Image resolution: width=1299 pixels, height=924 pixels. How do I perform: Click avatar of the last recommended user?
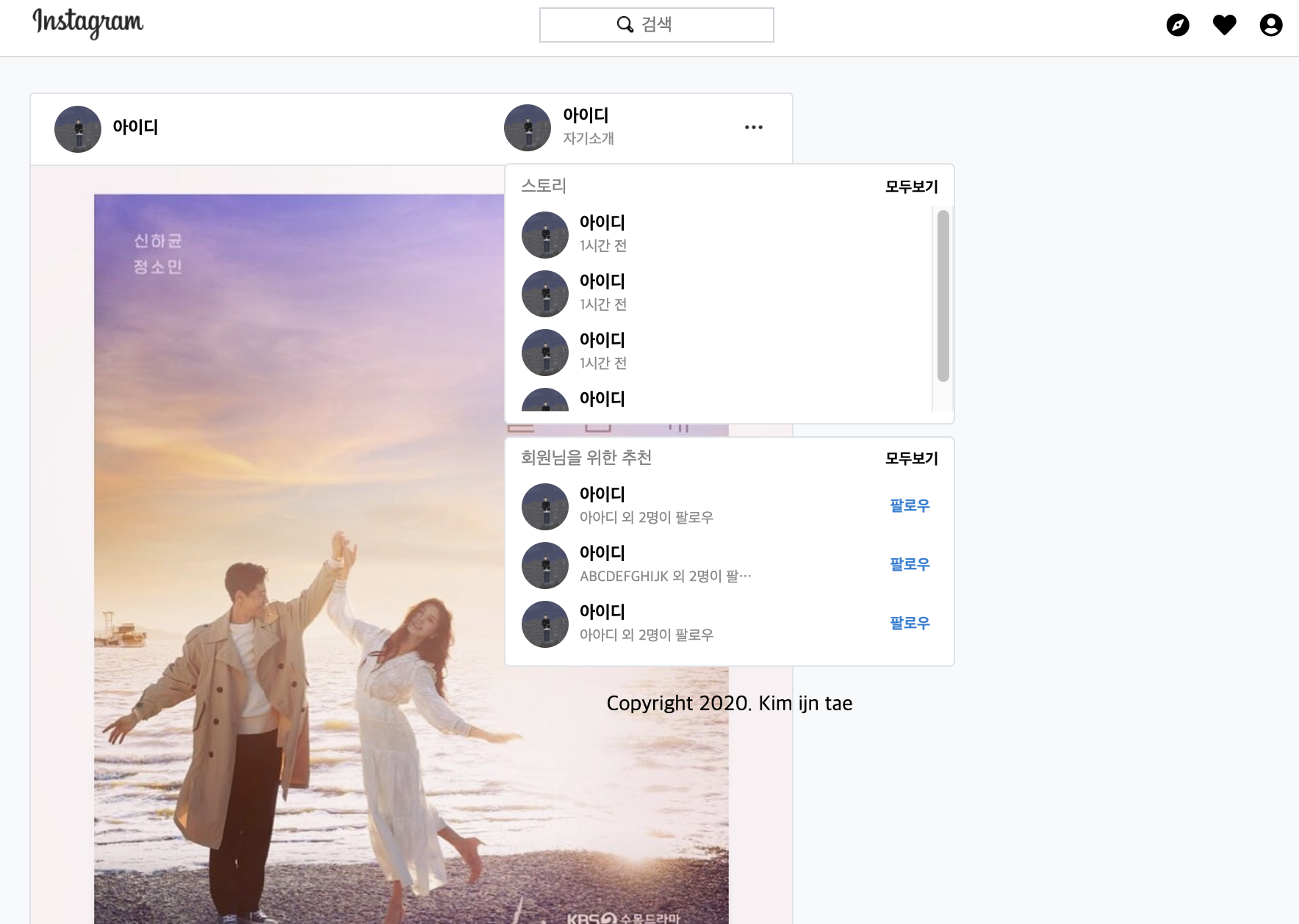(545, 624)
